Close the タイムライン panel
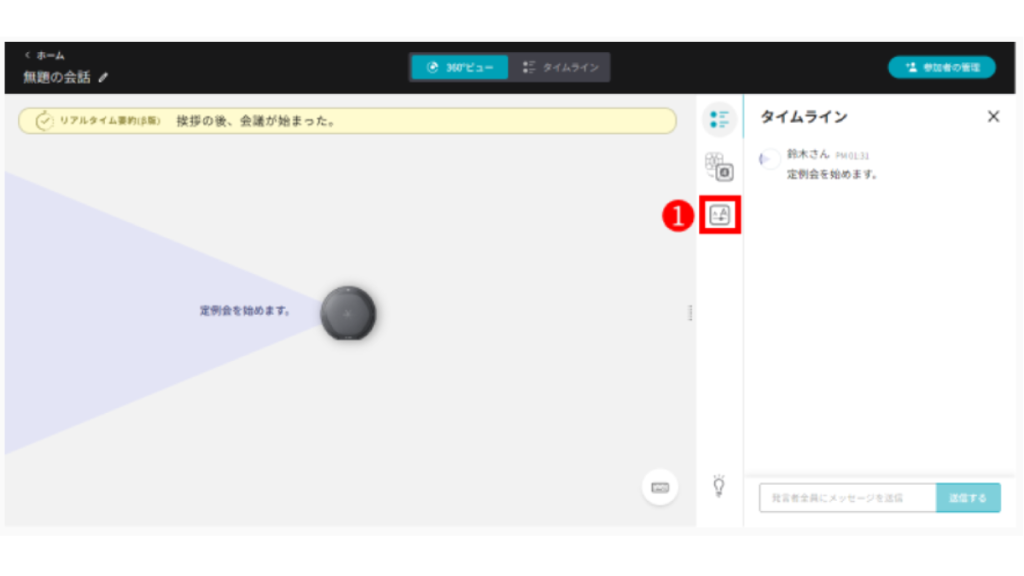Screen dimensions: 1024x576 click(x=993, y=117)
